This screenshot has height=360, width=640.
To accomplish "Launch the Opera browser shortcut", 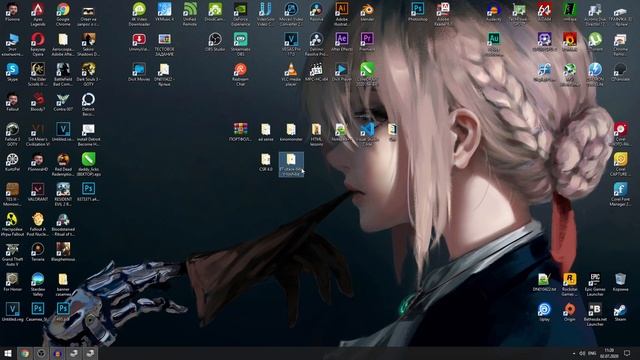I will click(38, 44).
